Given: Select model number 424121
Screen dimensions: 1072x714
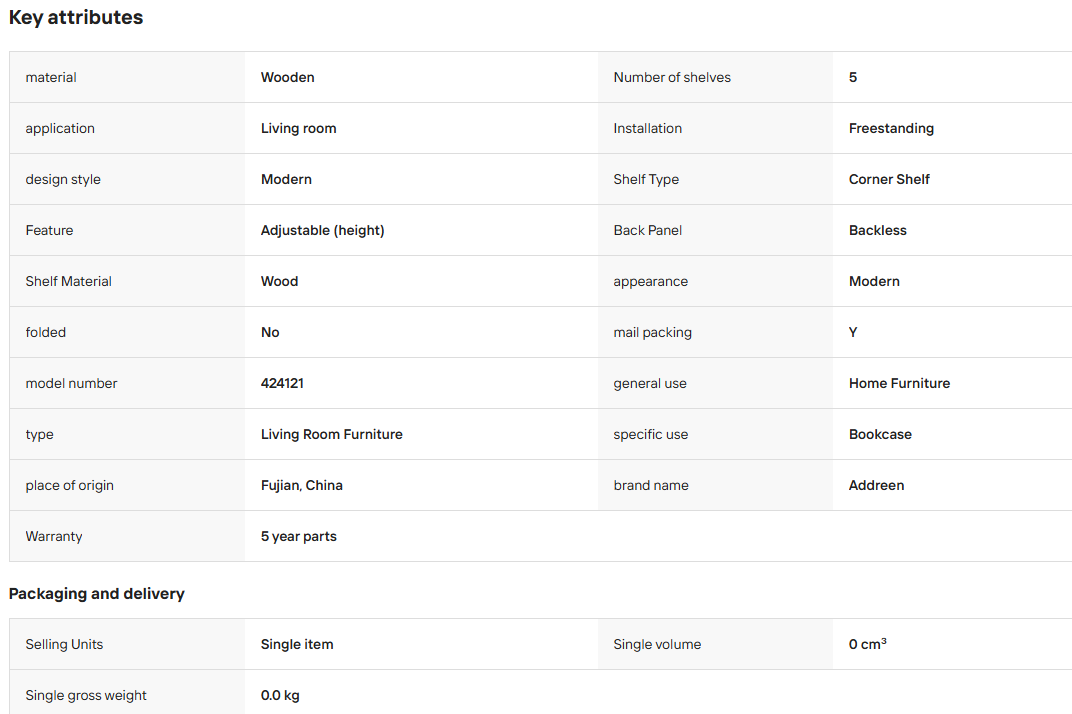Looking at the screenshot, I should pos(282,384).
